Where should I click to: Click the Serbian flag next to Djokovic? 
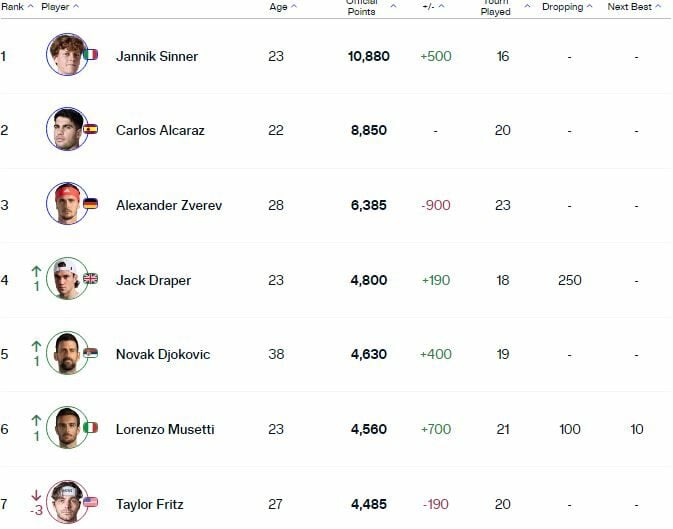point(91,353)
